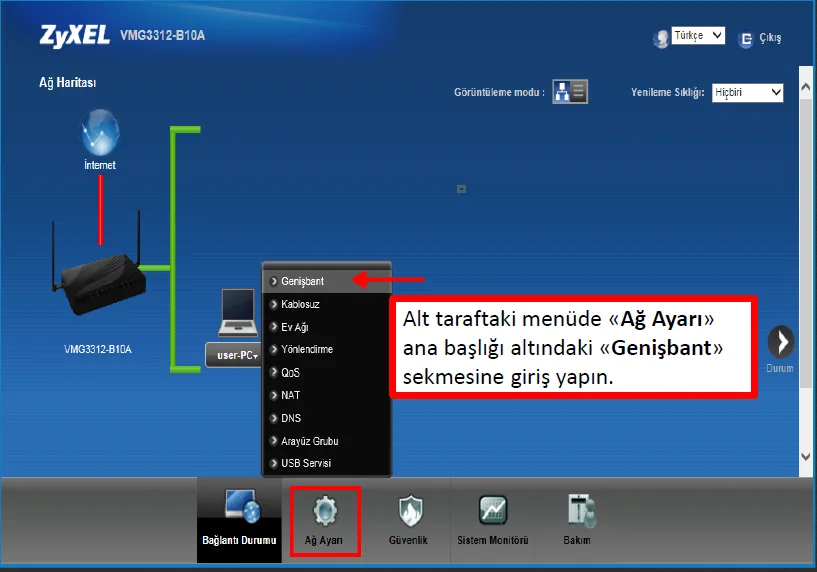Click the language user avatar icon
Viewport: 817px width, 572px height.
[x=661, y=39]
